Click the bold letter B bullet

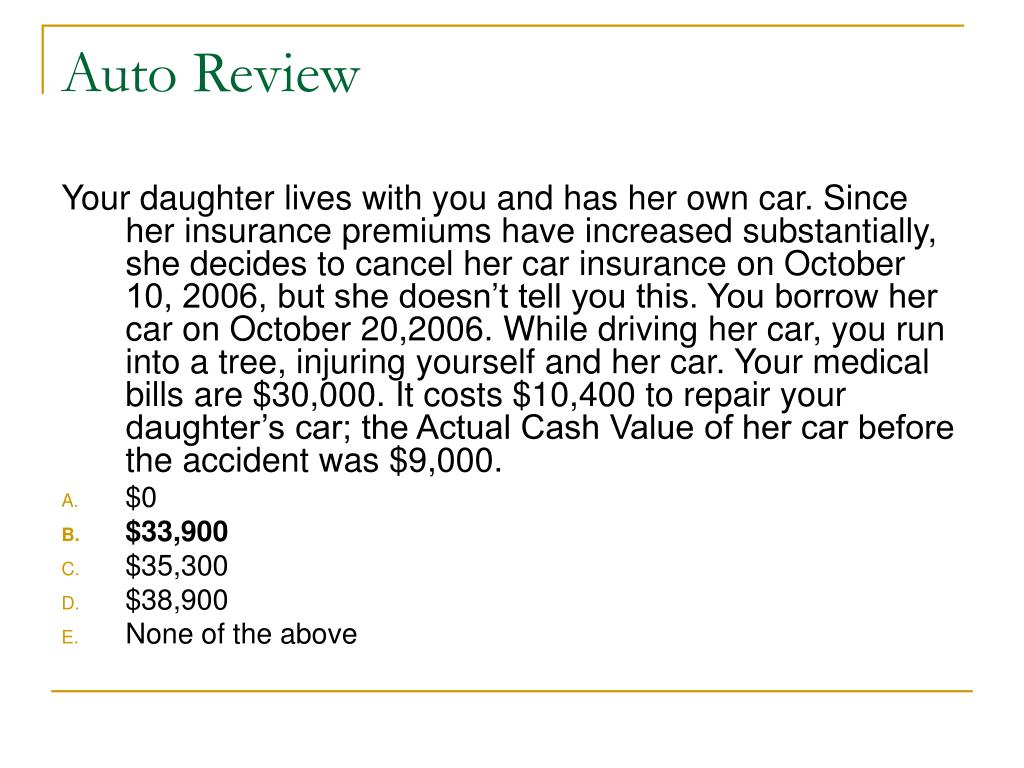click(71, 536)
